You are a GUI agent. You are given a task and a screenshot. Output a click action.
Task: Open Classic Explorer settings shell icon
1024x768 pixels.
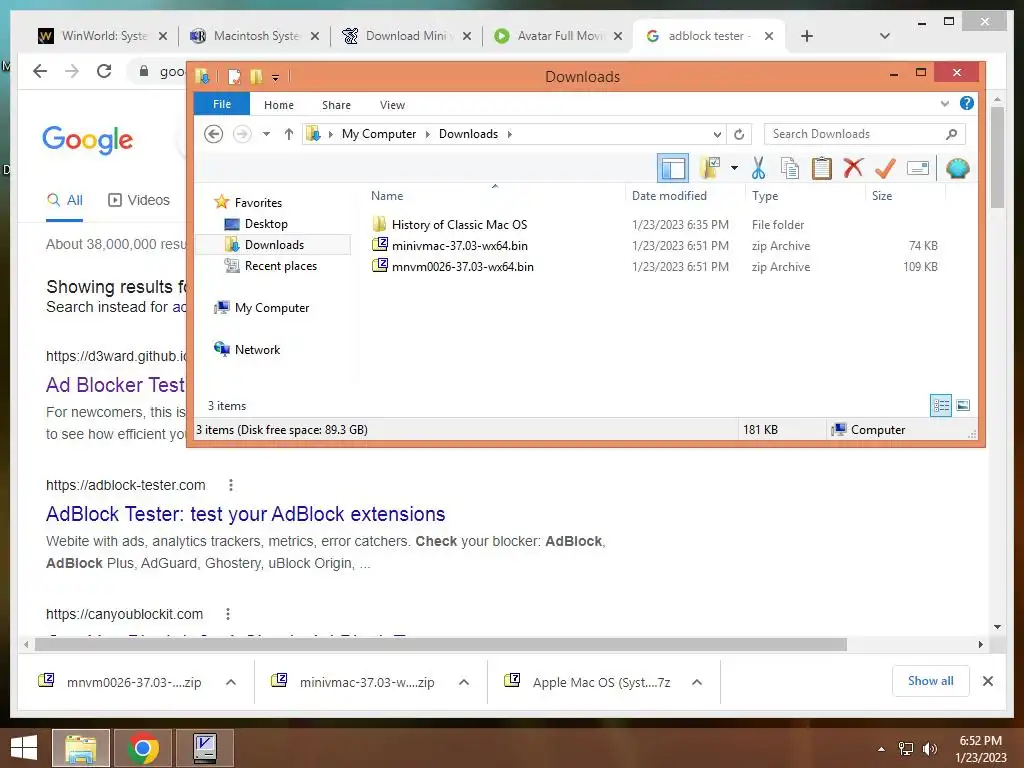(x=957, y=168)
